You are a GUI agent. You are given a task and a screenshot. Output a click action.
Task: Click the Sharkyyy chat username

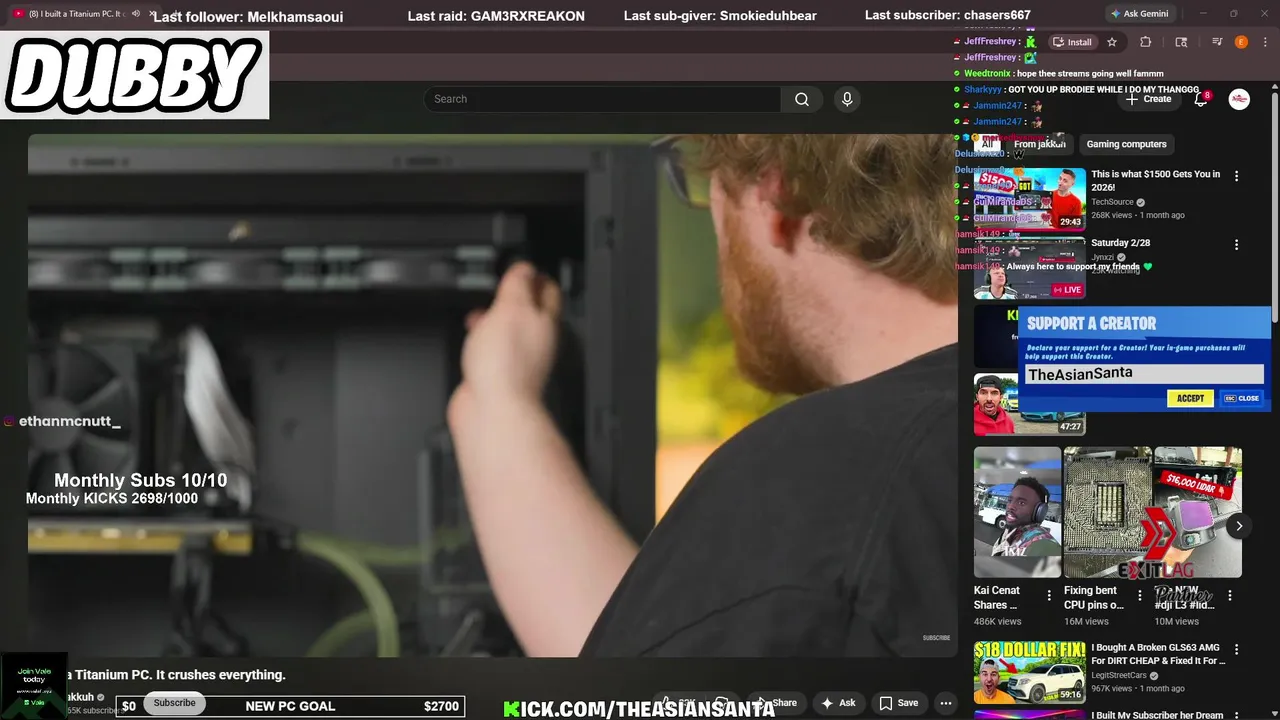click(983, 89)
